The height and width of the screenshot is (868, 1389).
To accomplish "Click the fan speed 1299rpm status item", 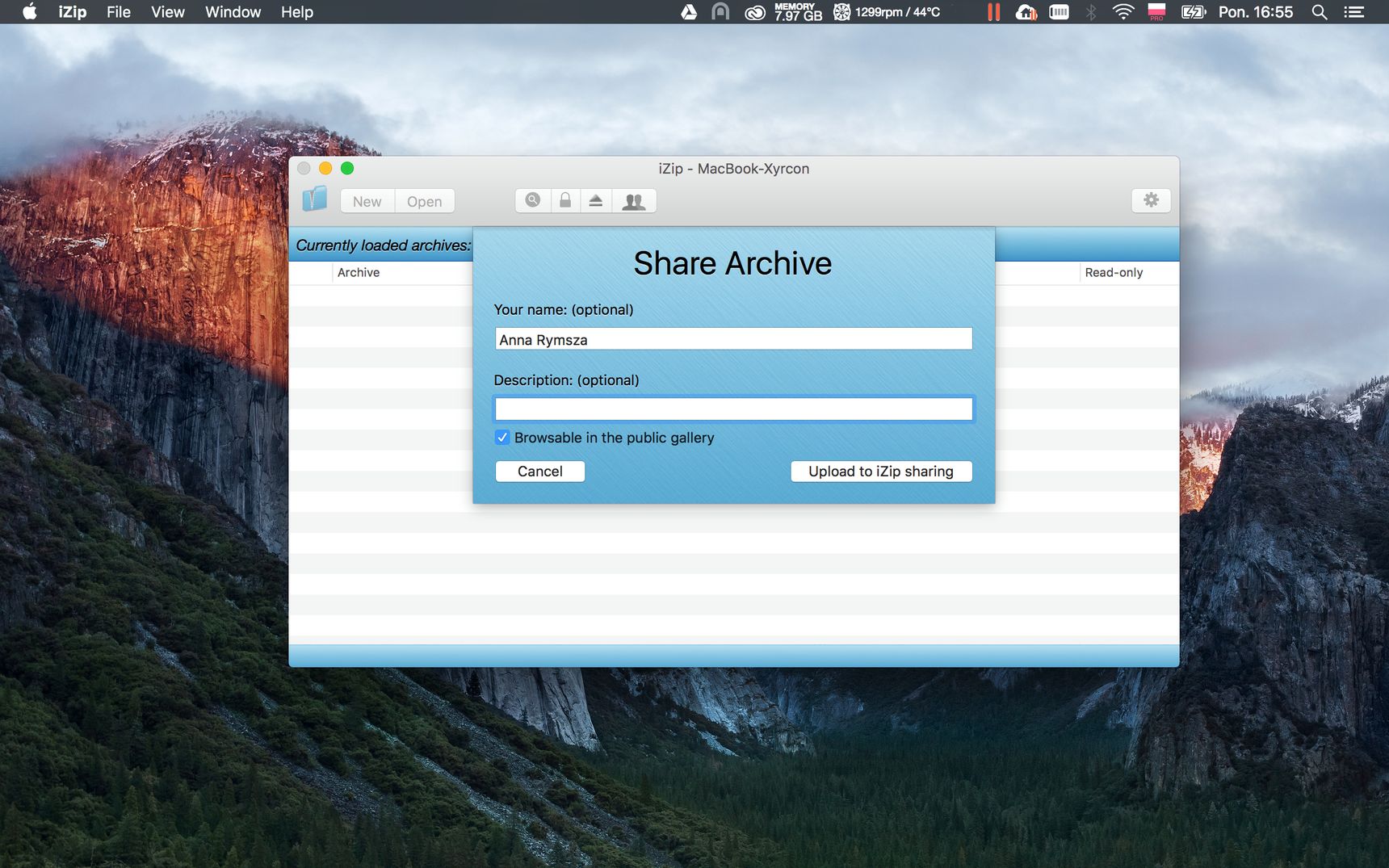I will (888, 12).
